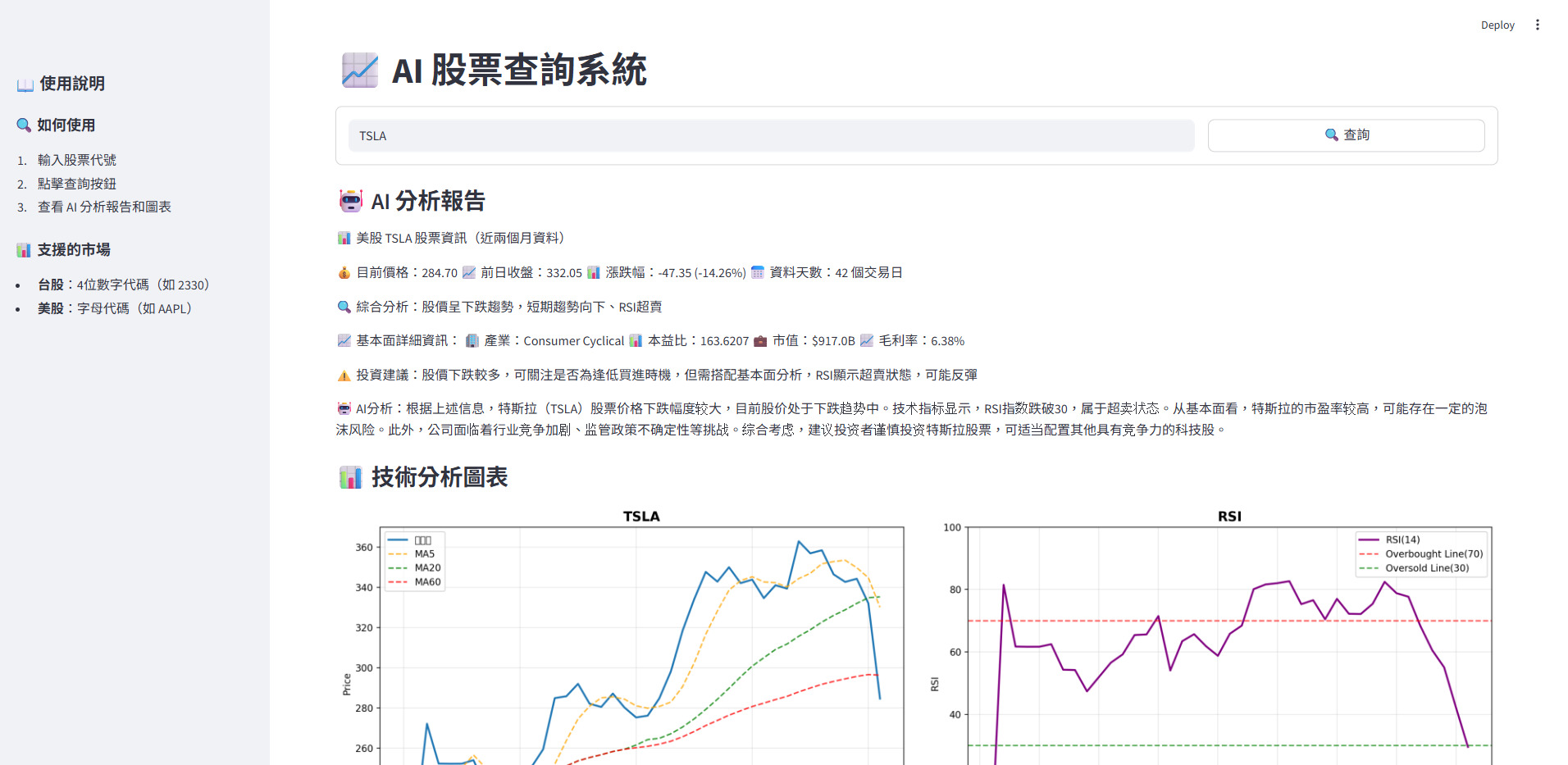Click the magnifier icon beside 綜合分析

coord(344,307)
